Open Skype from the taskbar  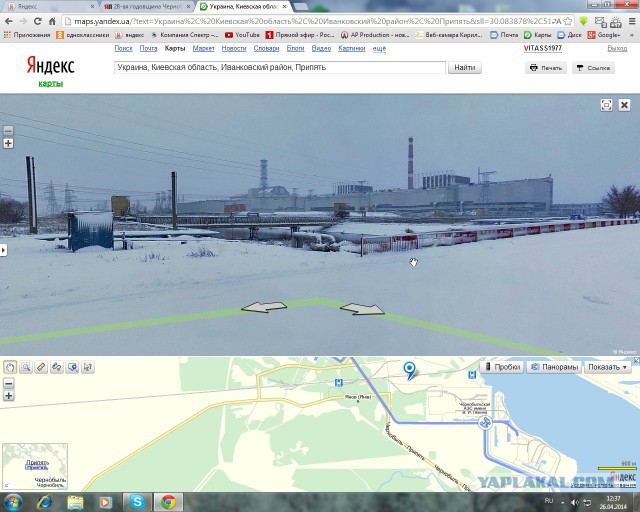coord(137,502)
